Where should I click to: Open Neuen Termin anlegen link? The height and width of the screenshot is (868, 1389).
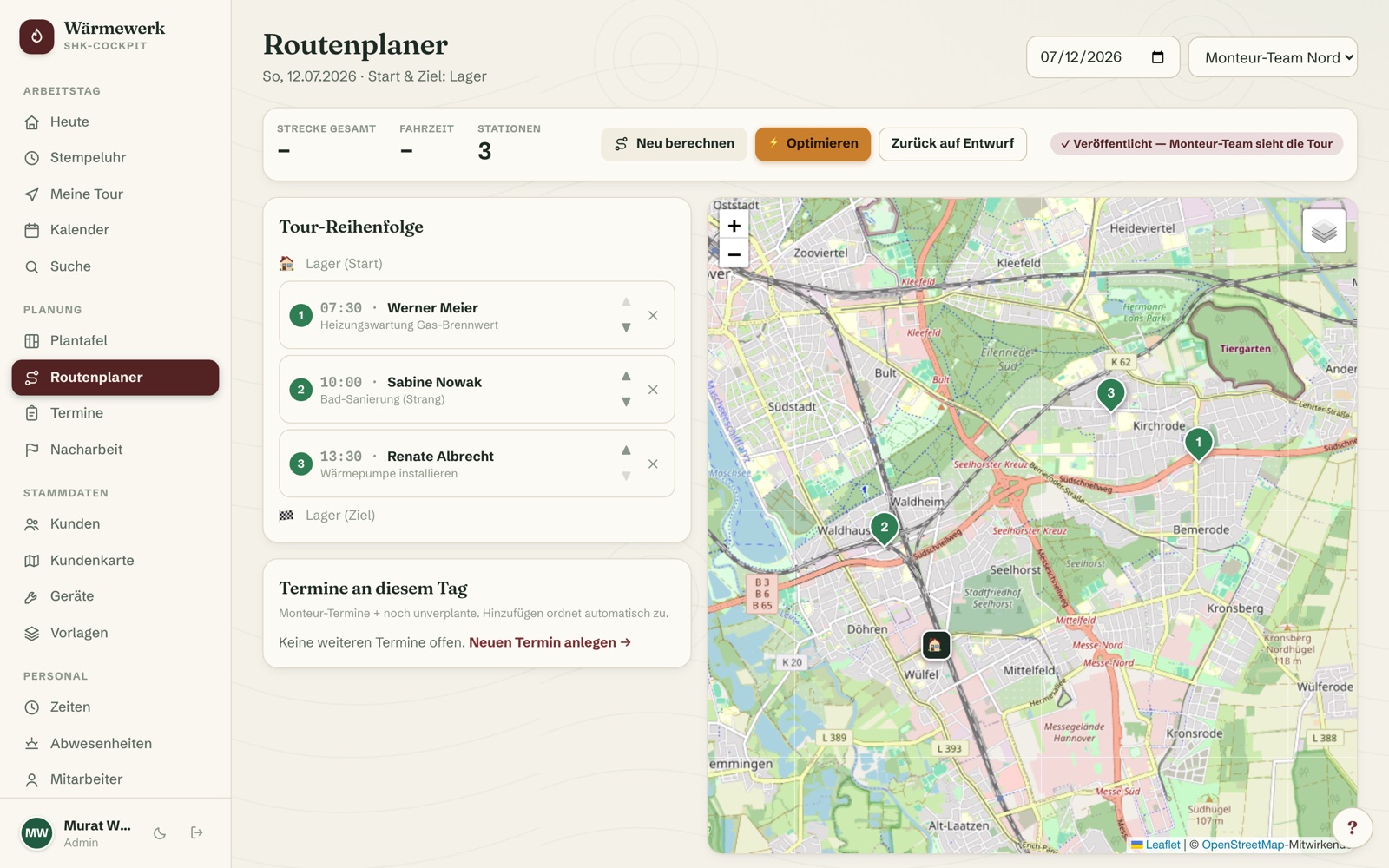550,642
